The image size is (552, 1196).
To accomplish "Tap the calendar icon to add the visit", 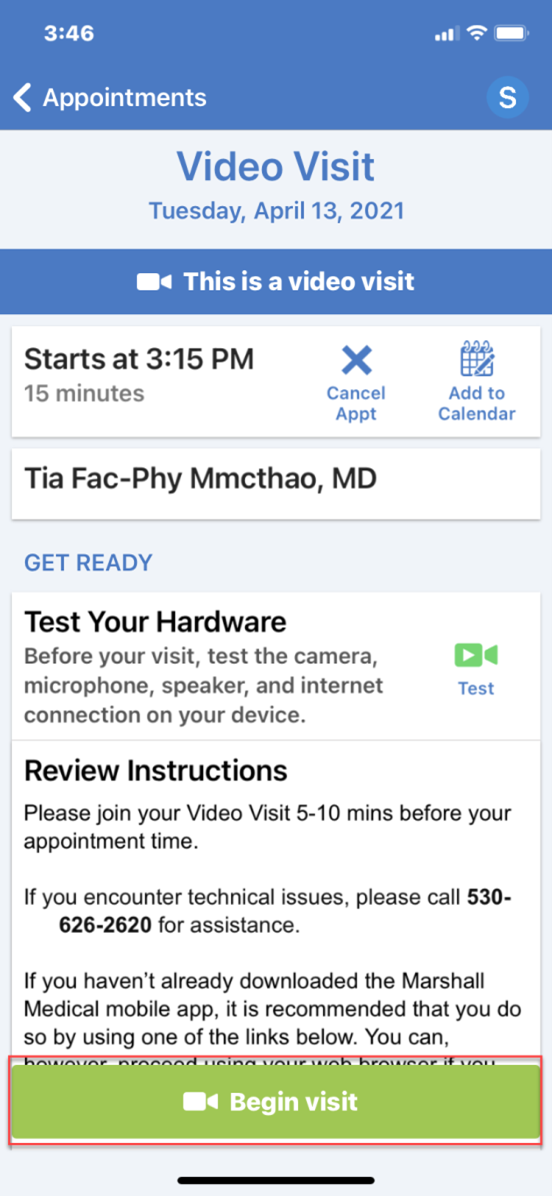I will [x=477, y=359].
